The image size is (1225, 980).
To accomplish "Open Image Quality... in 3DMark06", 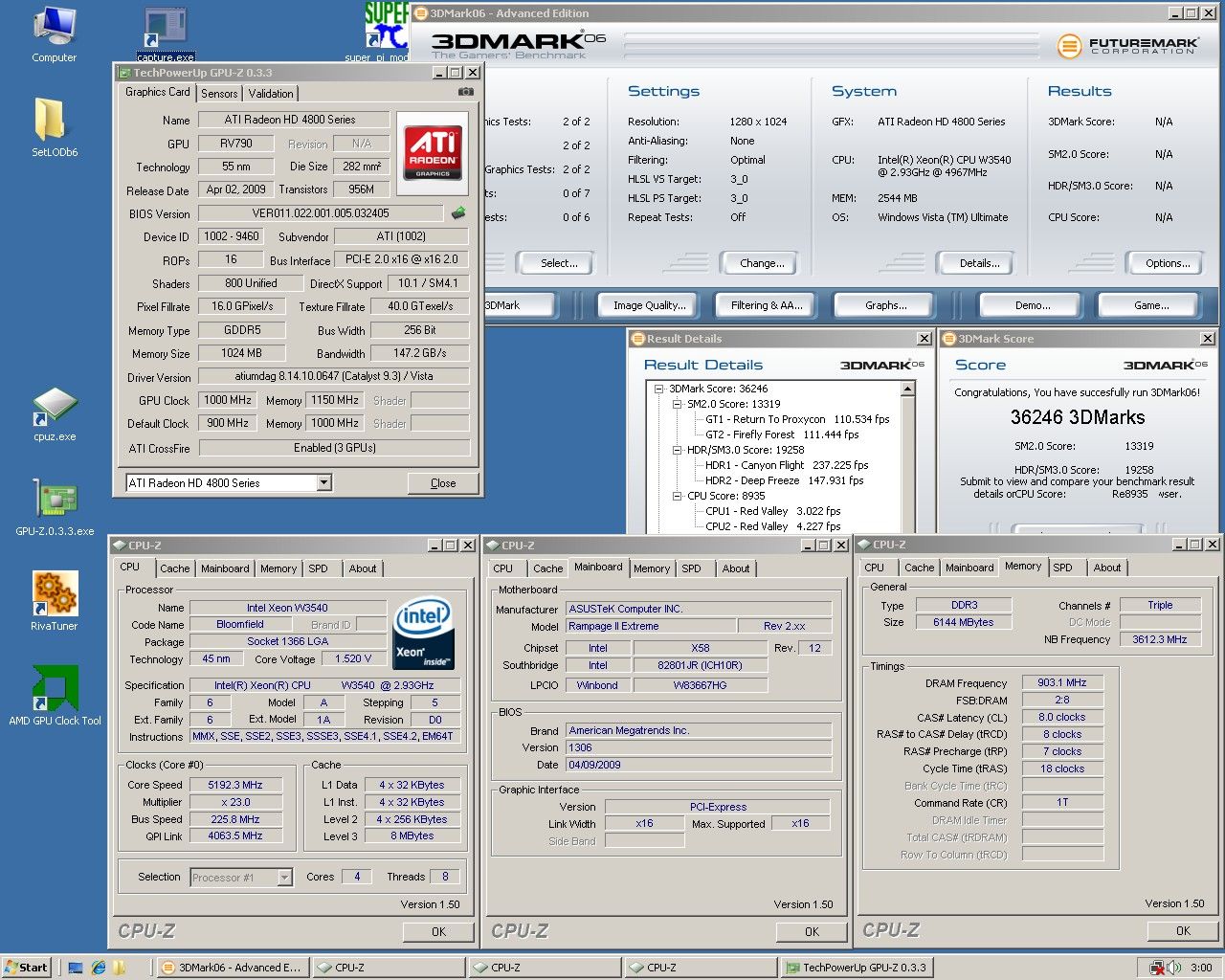I will (650, 305).
